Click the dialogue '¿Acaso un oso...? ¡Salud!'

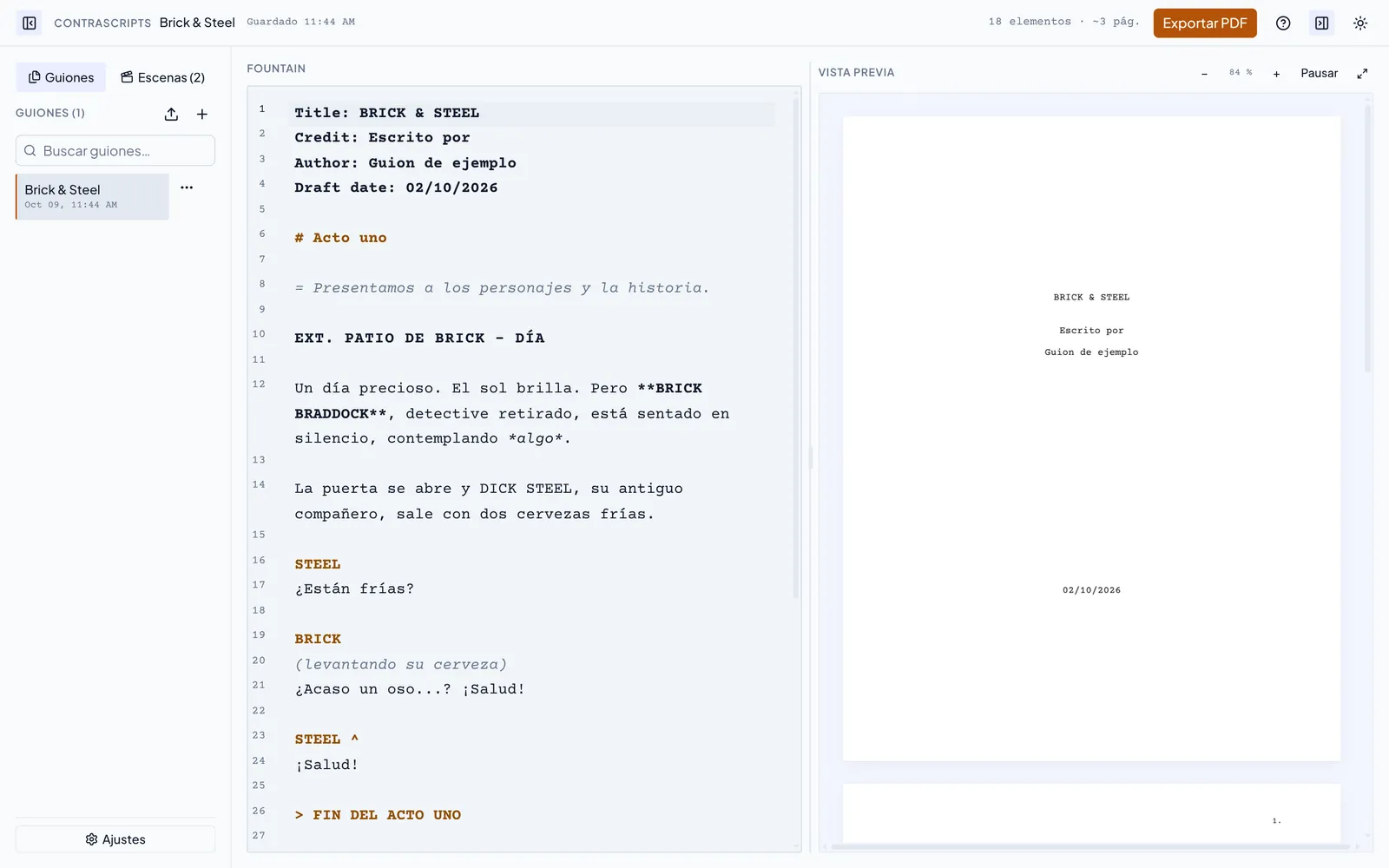(x=410, y=689)
